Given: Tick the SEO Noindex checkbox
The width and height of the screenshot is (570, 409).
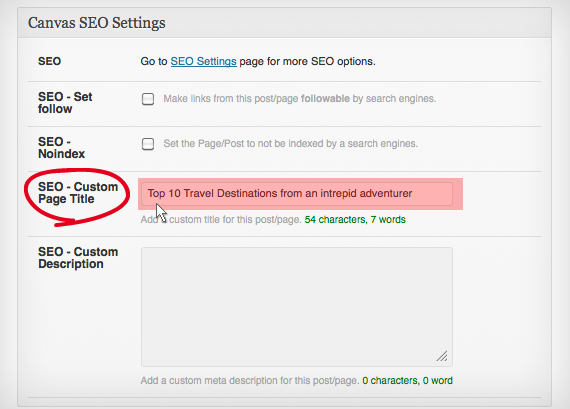Looking at the screenshot, I should [148, 144].
